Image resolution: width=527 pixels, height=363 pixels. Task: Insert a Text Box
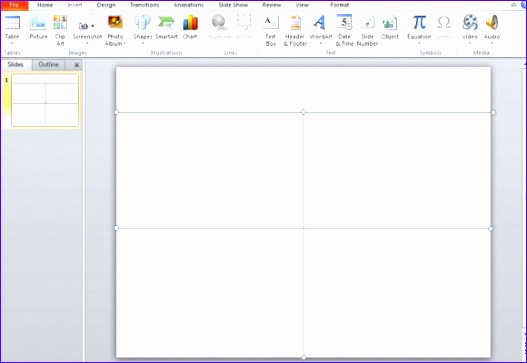(271, 30)
